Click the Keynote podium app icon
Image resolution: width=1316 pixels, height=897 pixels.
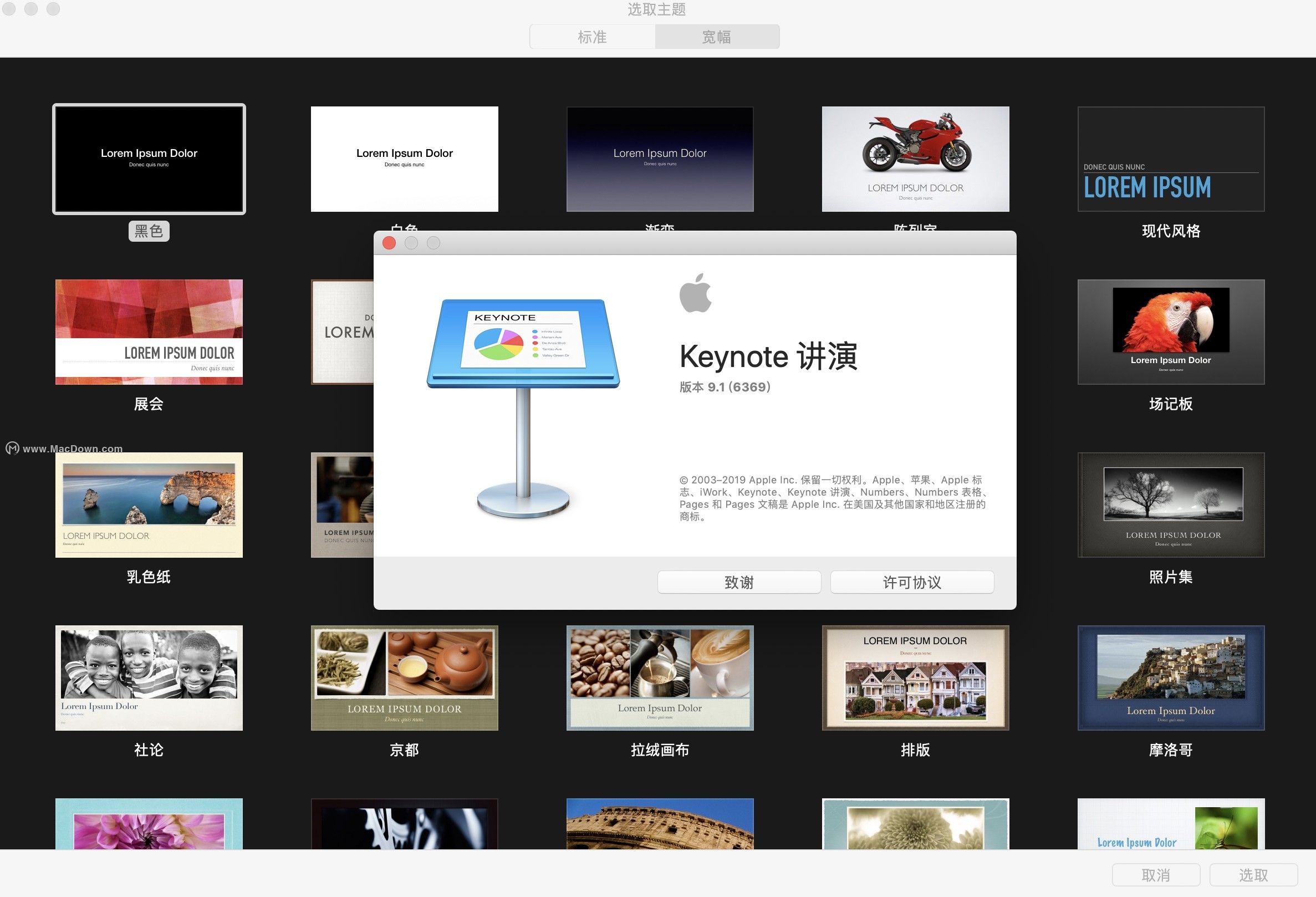(523, 409)
